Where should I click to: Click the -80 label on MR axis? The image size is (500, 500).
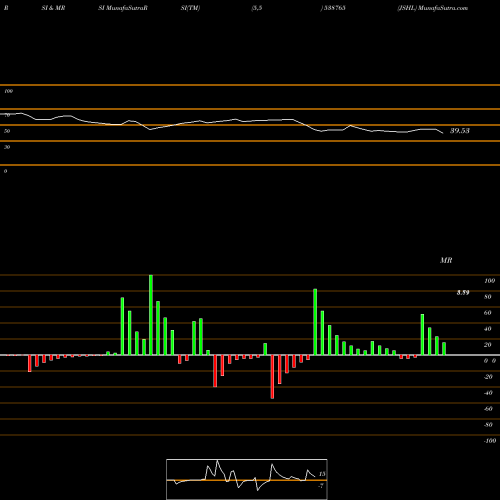pyautogui.click(x=488, y=425)
